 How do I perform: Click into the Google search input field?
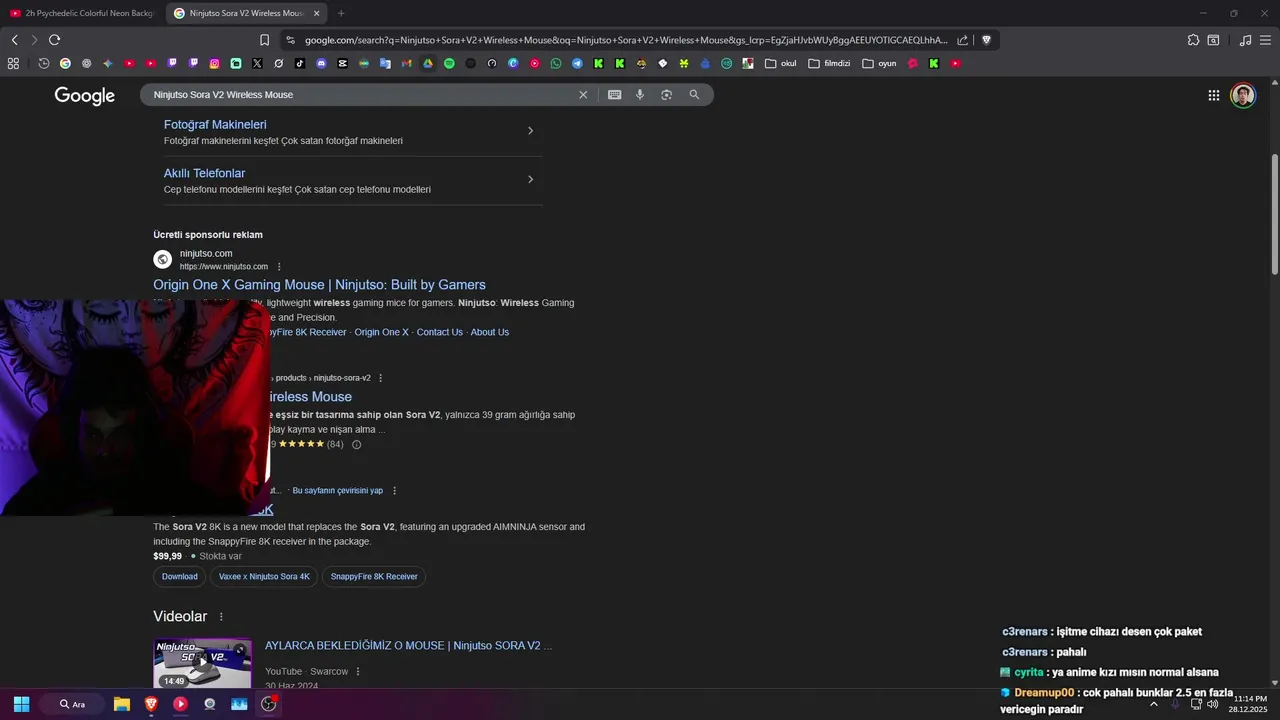(x=360, y=95)
